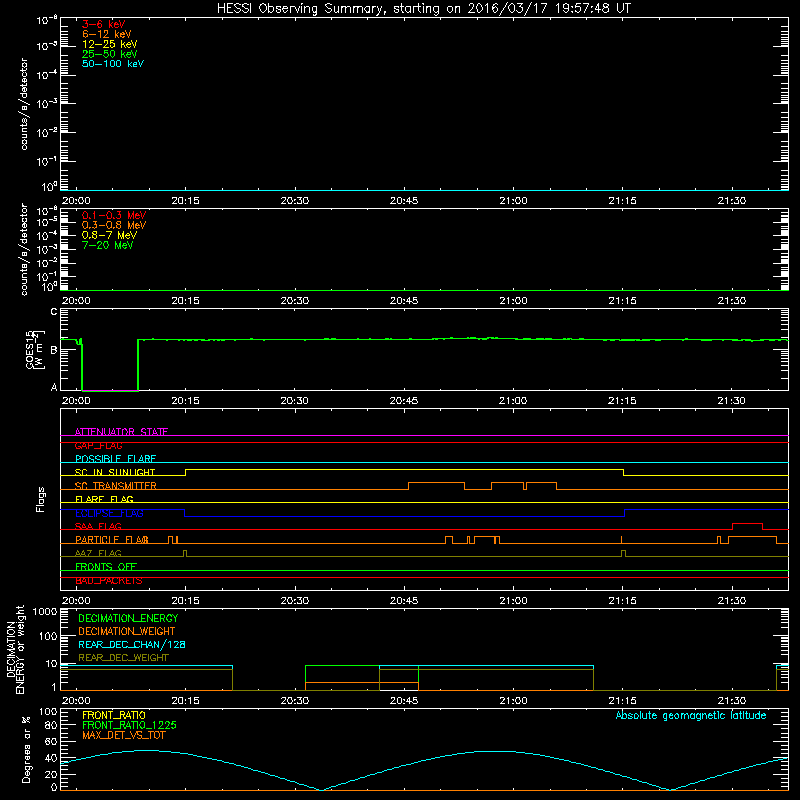Click the 0.8-7 MeV legend label
The image size is (800, 800).
(109, 235)
